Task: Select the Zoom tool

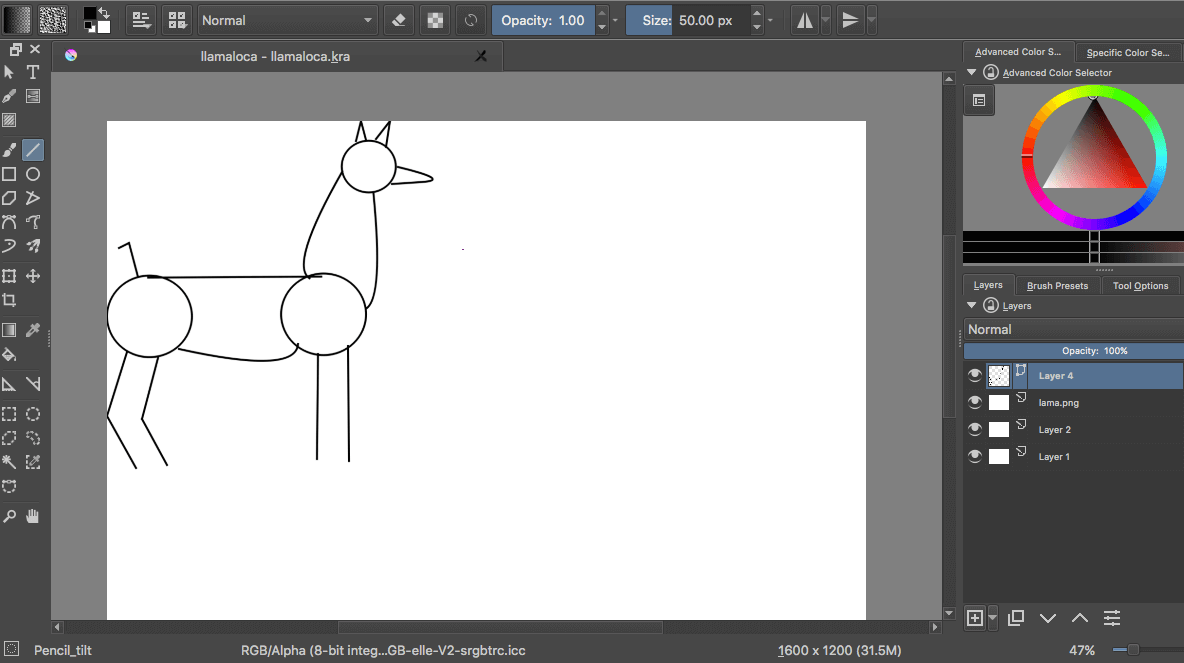Action: pyautogui.click(x=9, y=516)
